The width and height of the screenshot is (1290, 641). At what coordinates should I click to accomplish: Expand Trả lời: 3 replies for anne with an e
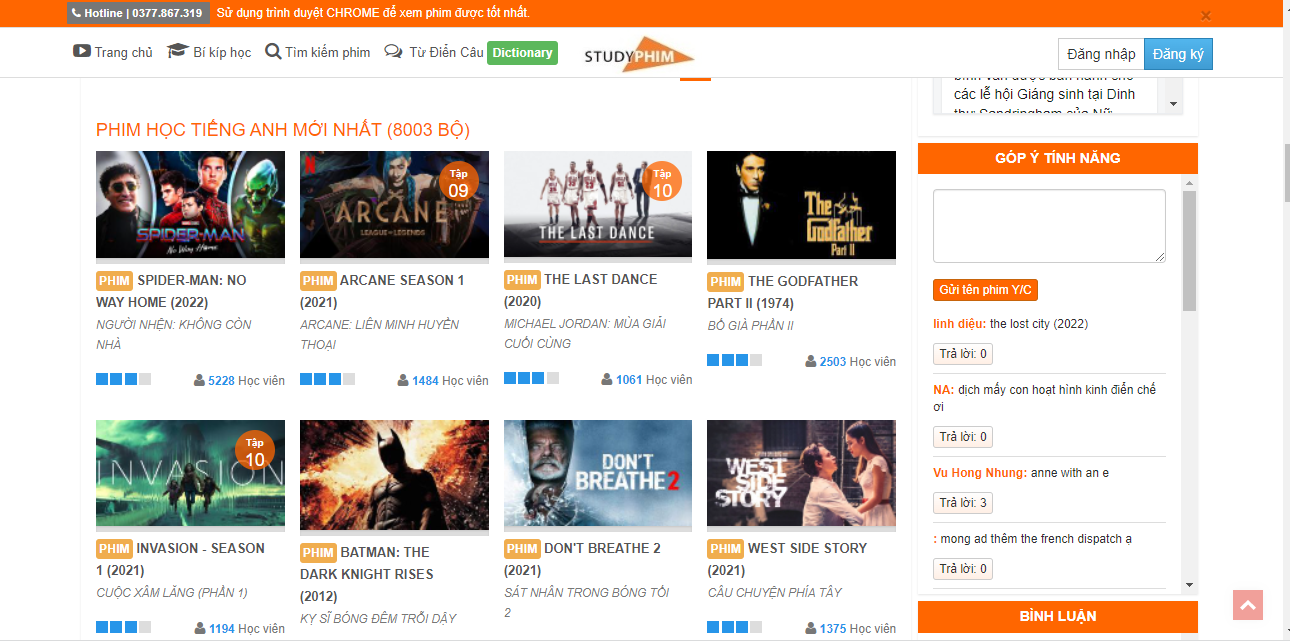pyautogui.click(x=962, y=503)
